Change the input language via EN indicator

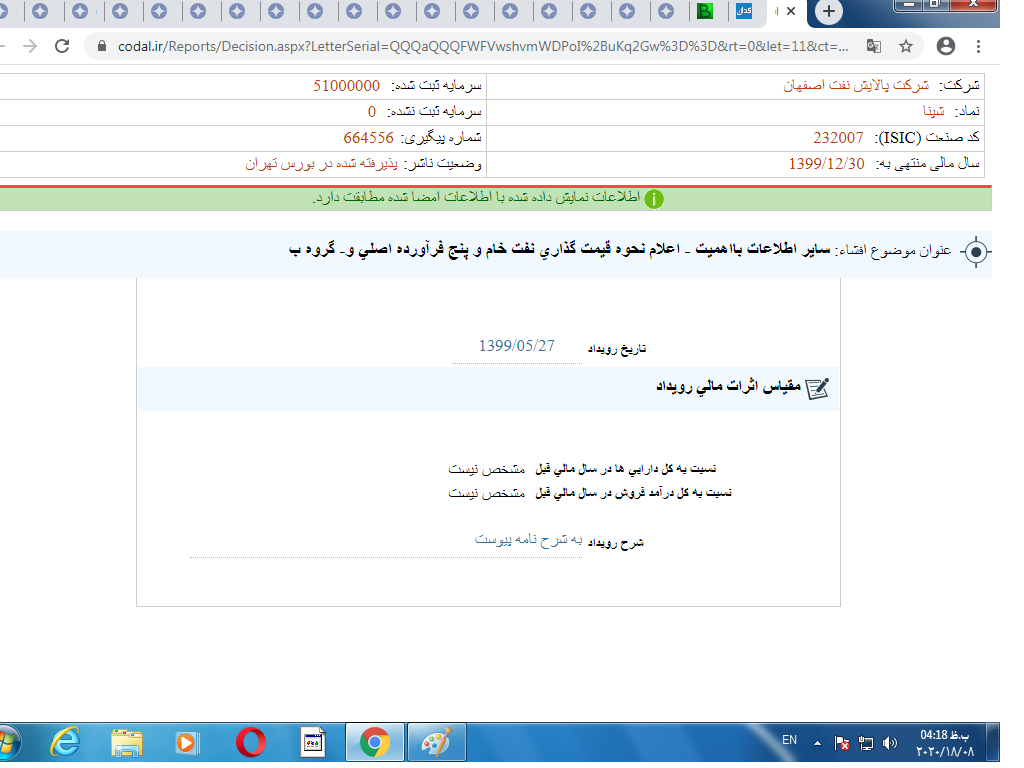coord(790,740)
